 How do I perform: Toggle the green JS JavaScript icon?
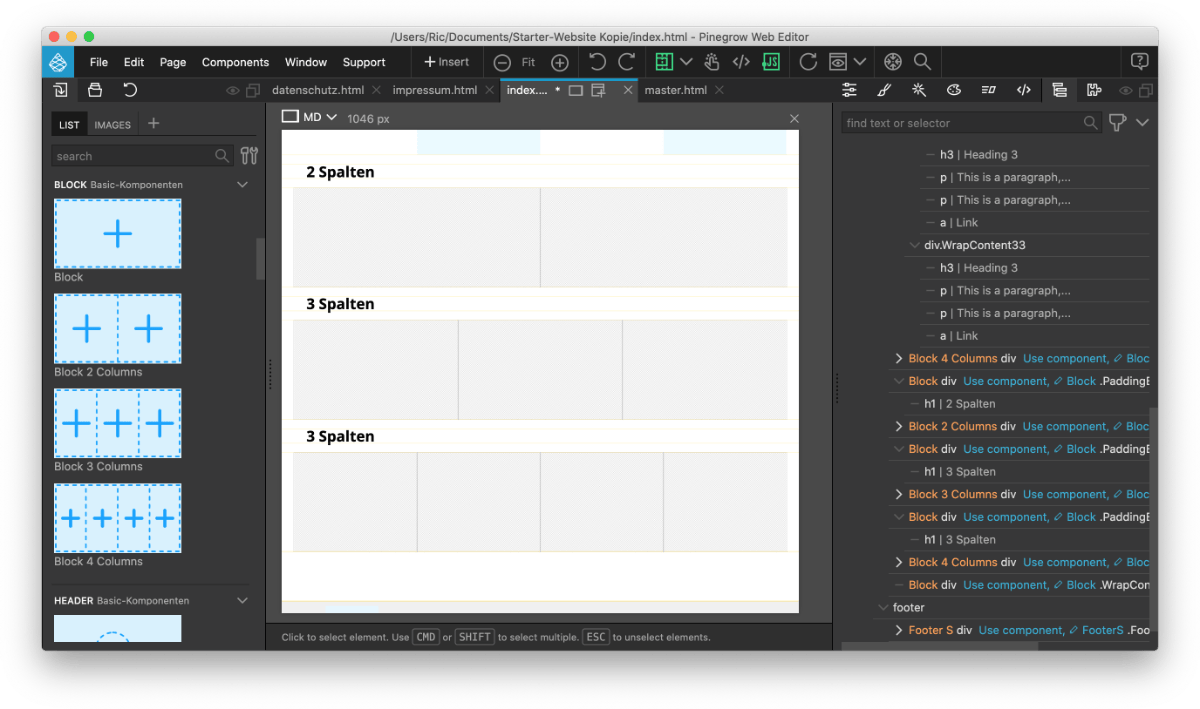pyautogui.click(x=770, y=62)
